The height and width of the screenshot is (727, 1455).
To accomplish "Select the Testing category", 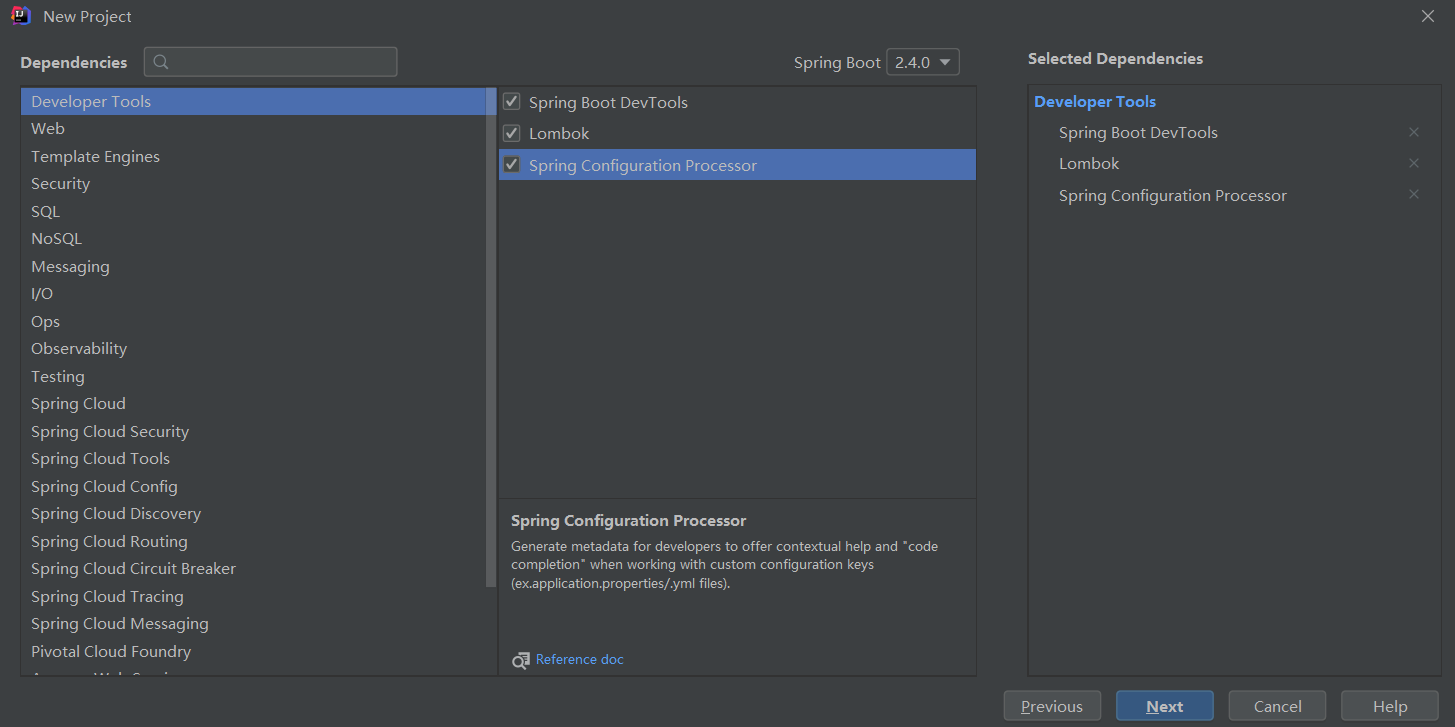I will (x=253, y=376).
